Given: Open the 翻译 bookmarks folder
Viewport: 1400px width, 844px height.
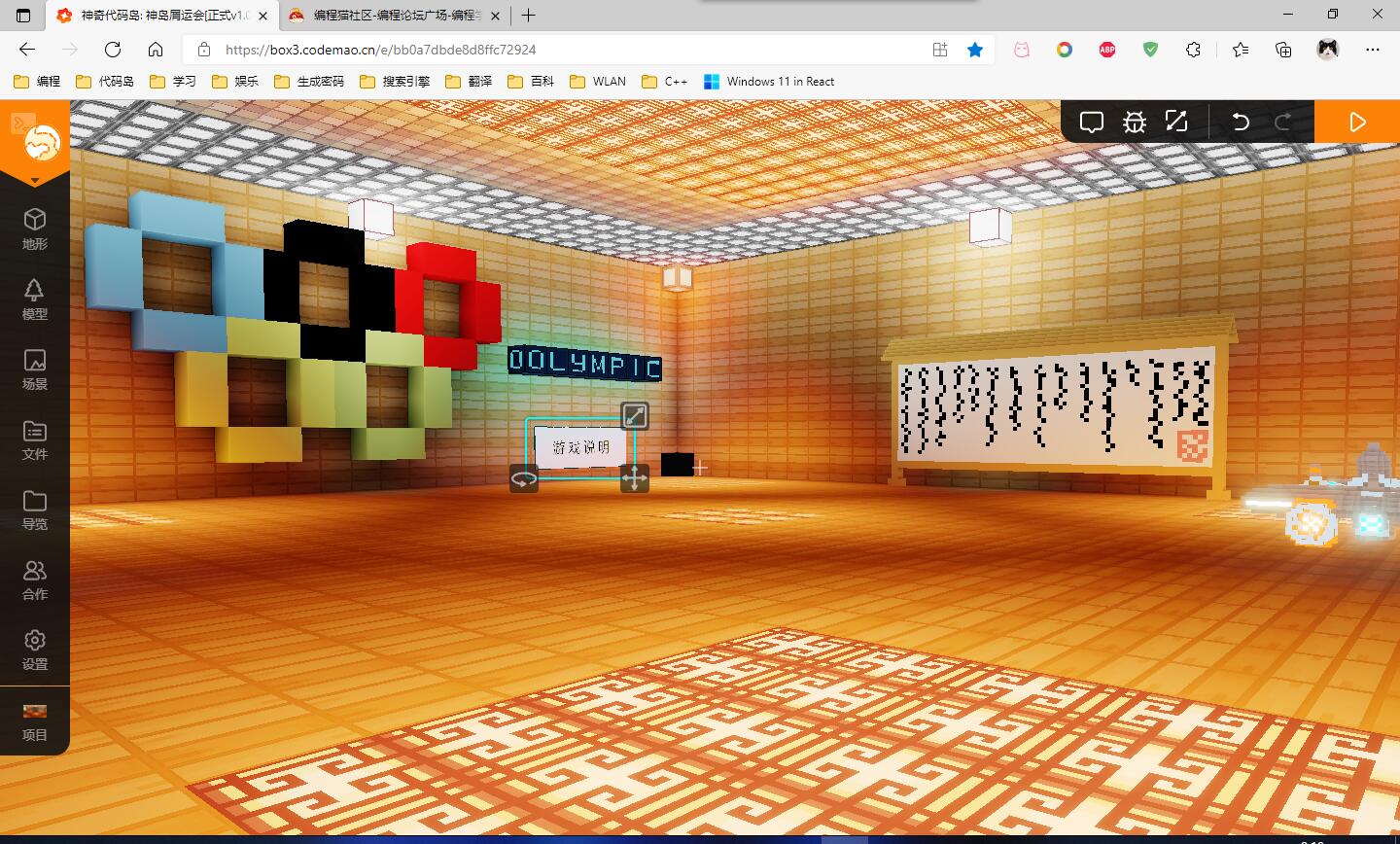Looking at the screenshot, I should pos(469,82).
